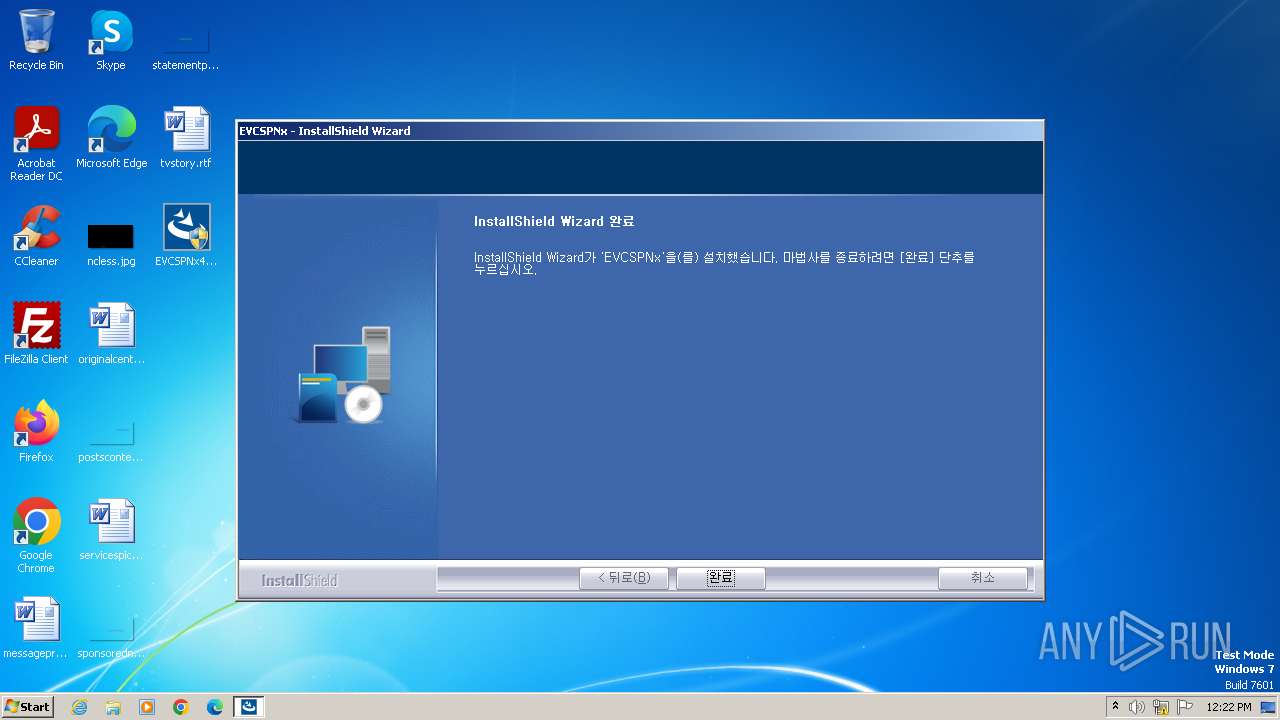The height and width of the screenshot is (720, 1280).
Task: Launch Internet Explorer from the taskbar
Action: (x=79, y=707)
